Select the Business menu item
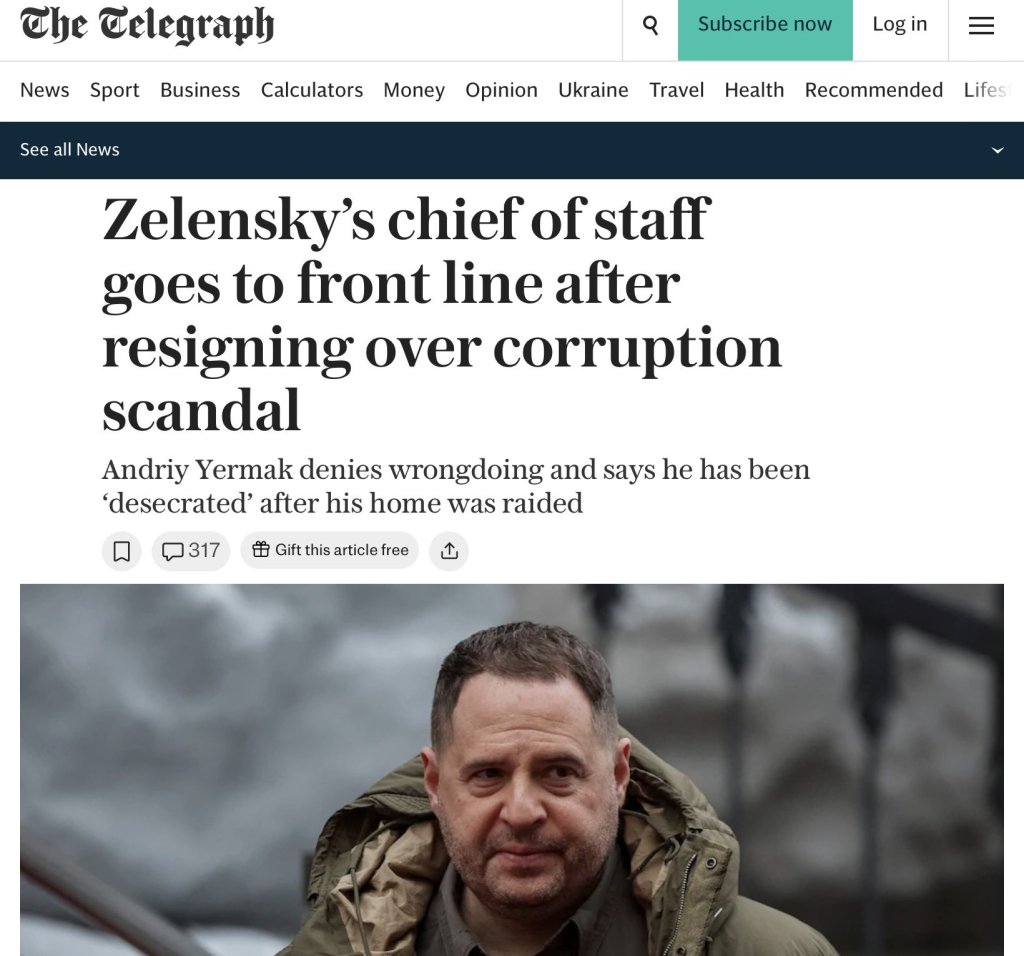The height and width of the screenshot is (956, 1024). [200, 90]
